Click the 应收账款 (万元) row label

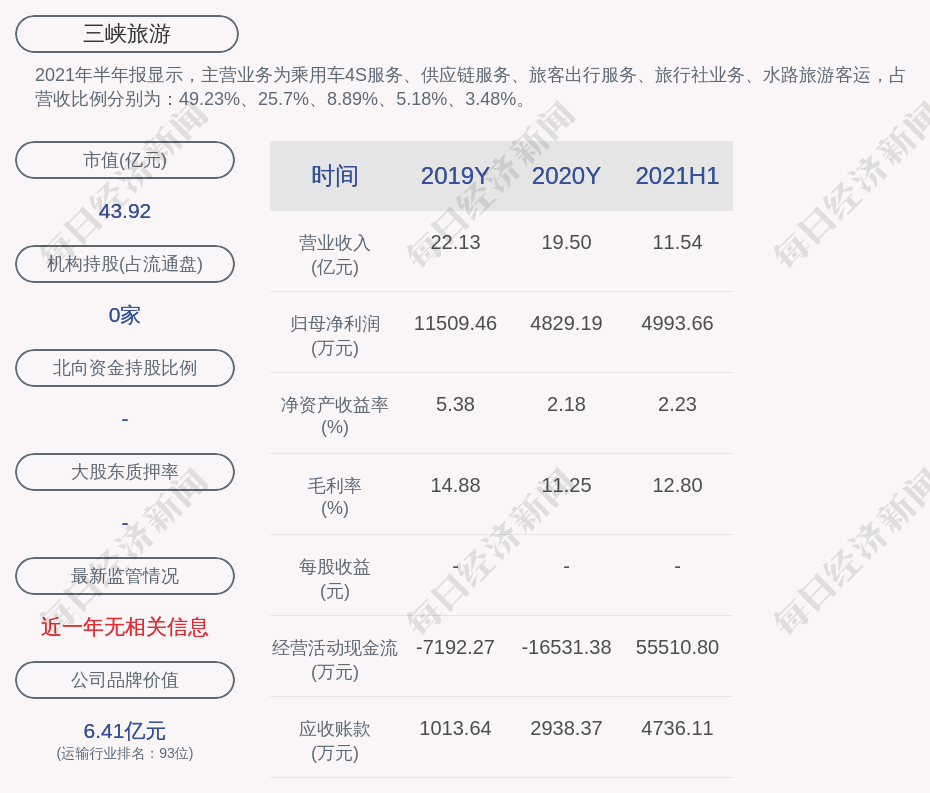click(x=335, y=741)
